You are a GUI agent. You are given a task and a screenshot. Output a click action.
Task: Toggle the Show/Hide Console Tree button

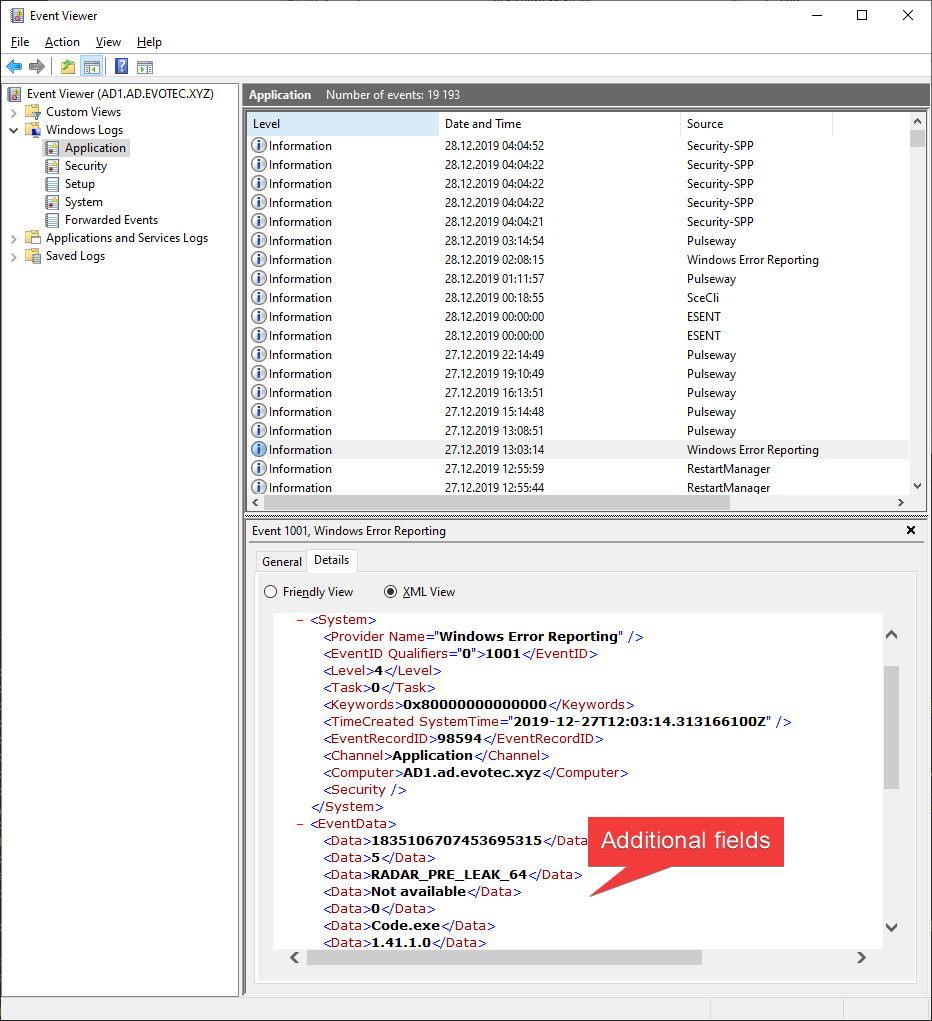click(91, 67)
